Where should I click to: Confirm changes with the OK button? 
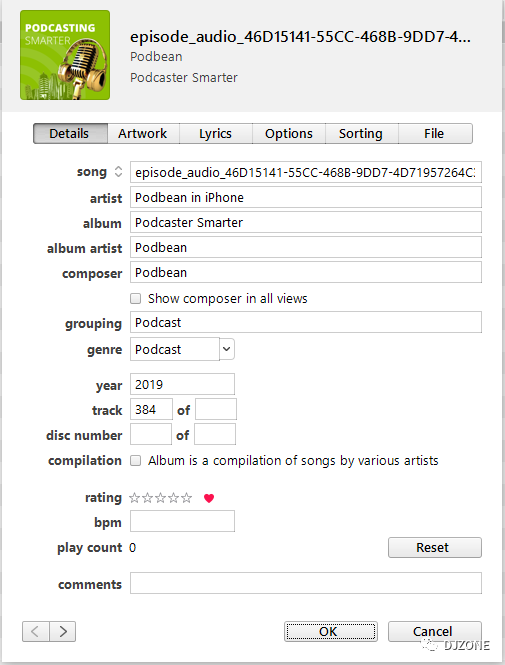(x=331, y=631)
